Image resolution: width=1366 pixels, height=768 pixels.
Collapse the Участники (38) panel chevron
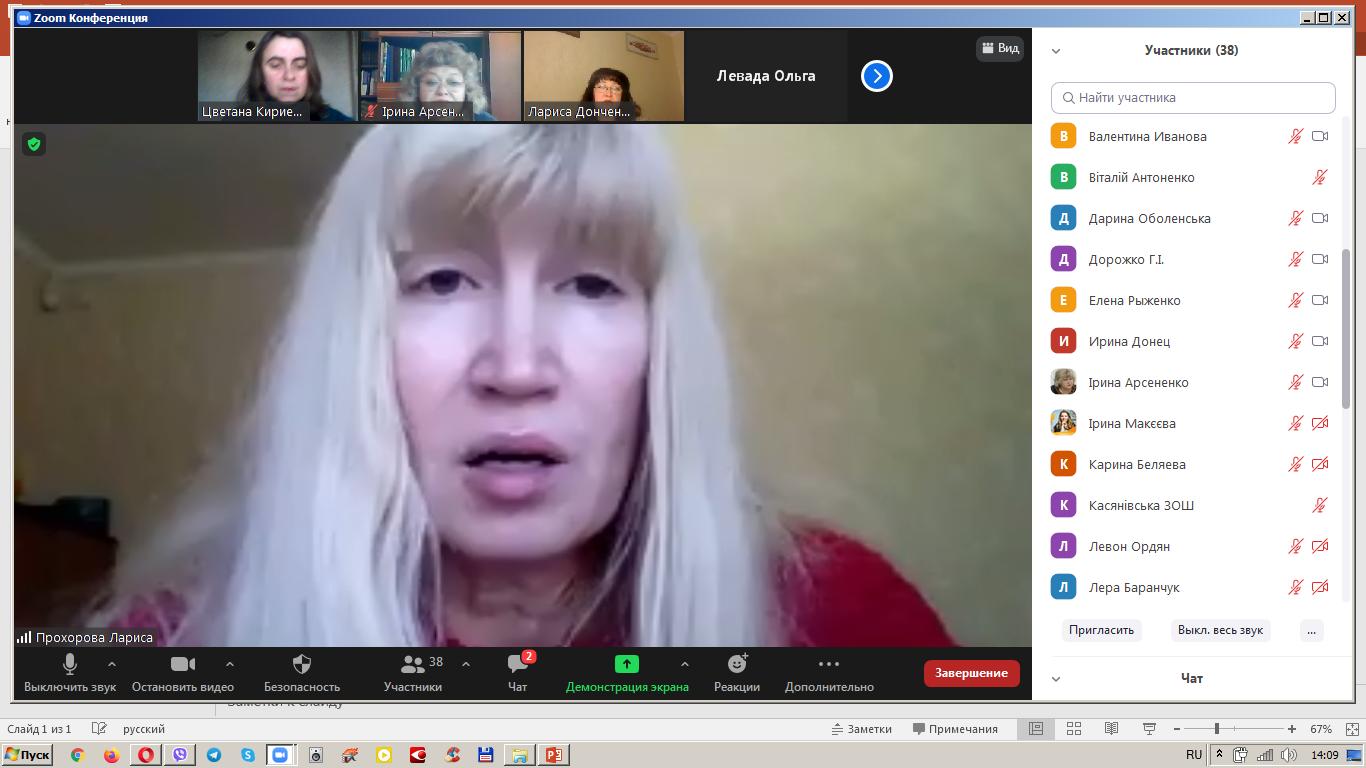point(1056,51)
